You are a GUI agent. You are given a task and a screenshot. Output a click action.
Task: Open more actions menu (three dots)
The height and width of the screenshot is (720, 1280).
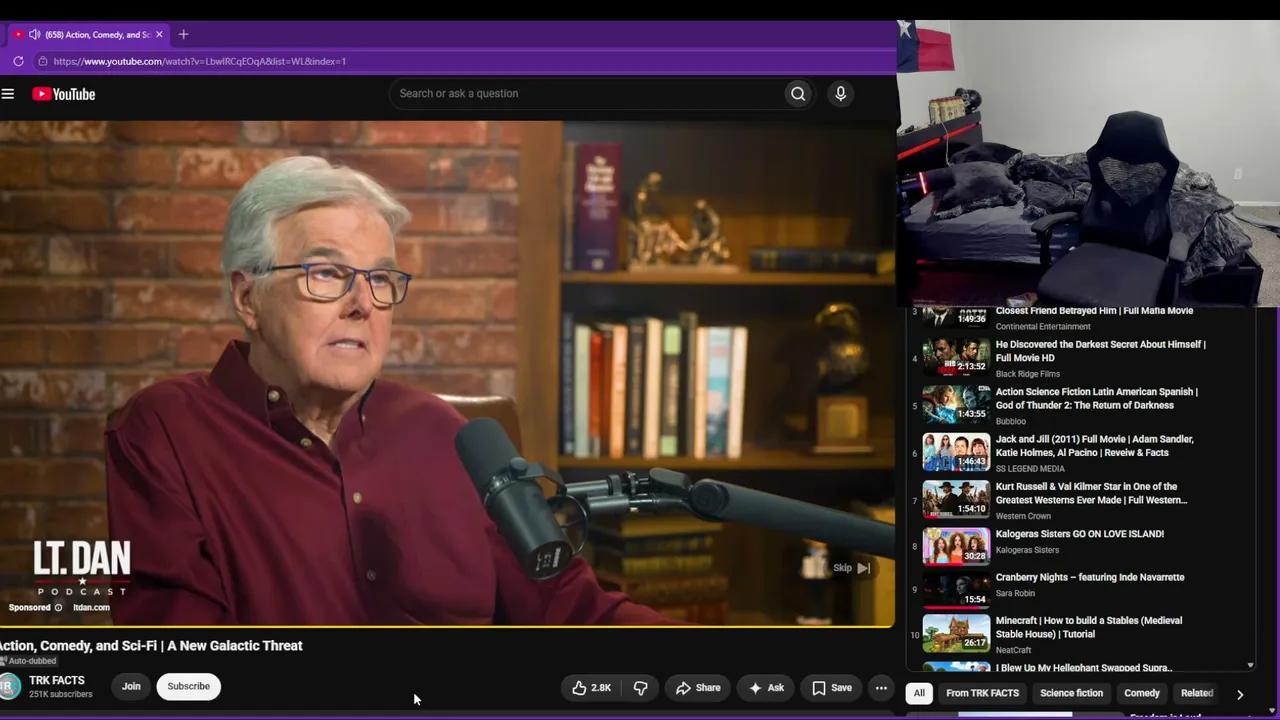881,688
